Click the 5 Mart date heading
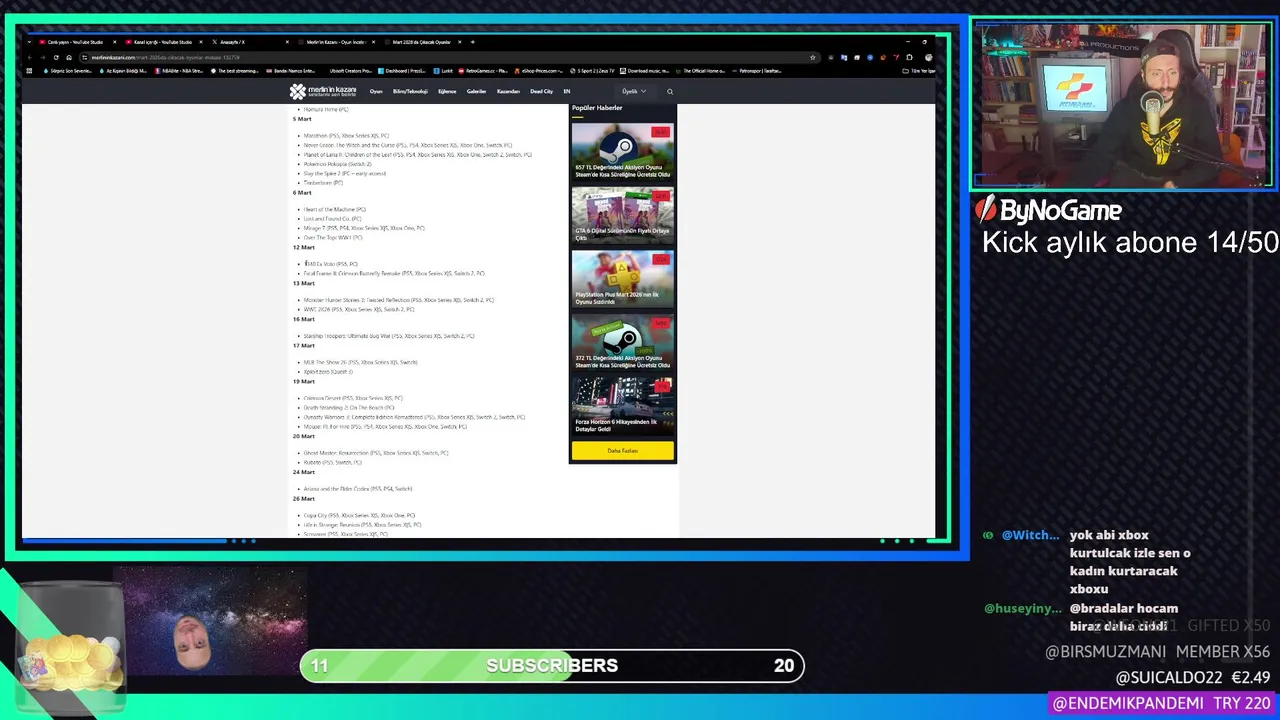Image resolution: width=1280 pixels, height=720 pixels. click(302, 119)
